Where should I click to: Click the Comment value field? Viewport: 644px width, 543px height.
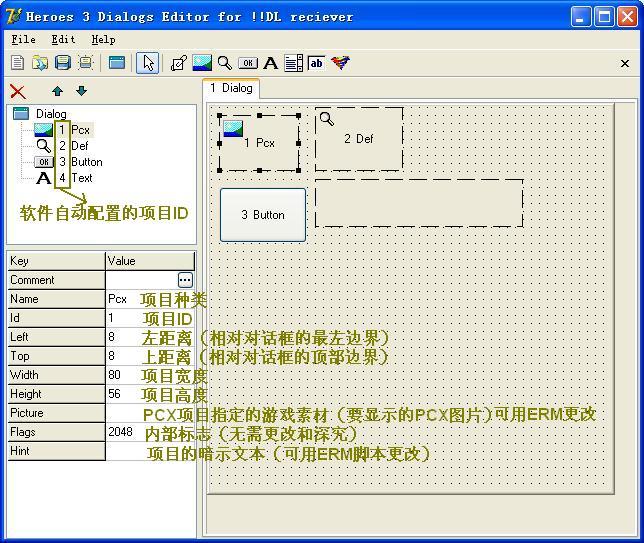(x=142, y=280)
